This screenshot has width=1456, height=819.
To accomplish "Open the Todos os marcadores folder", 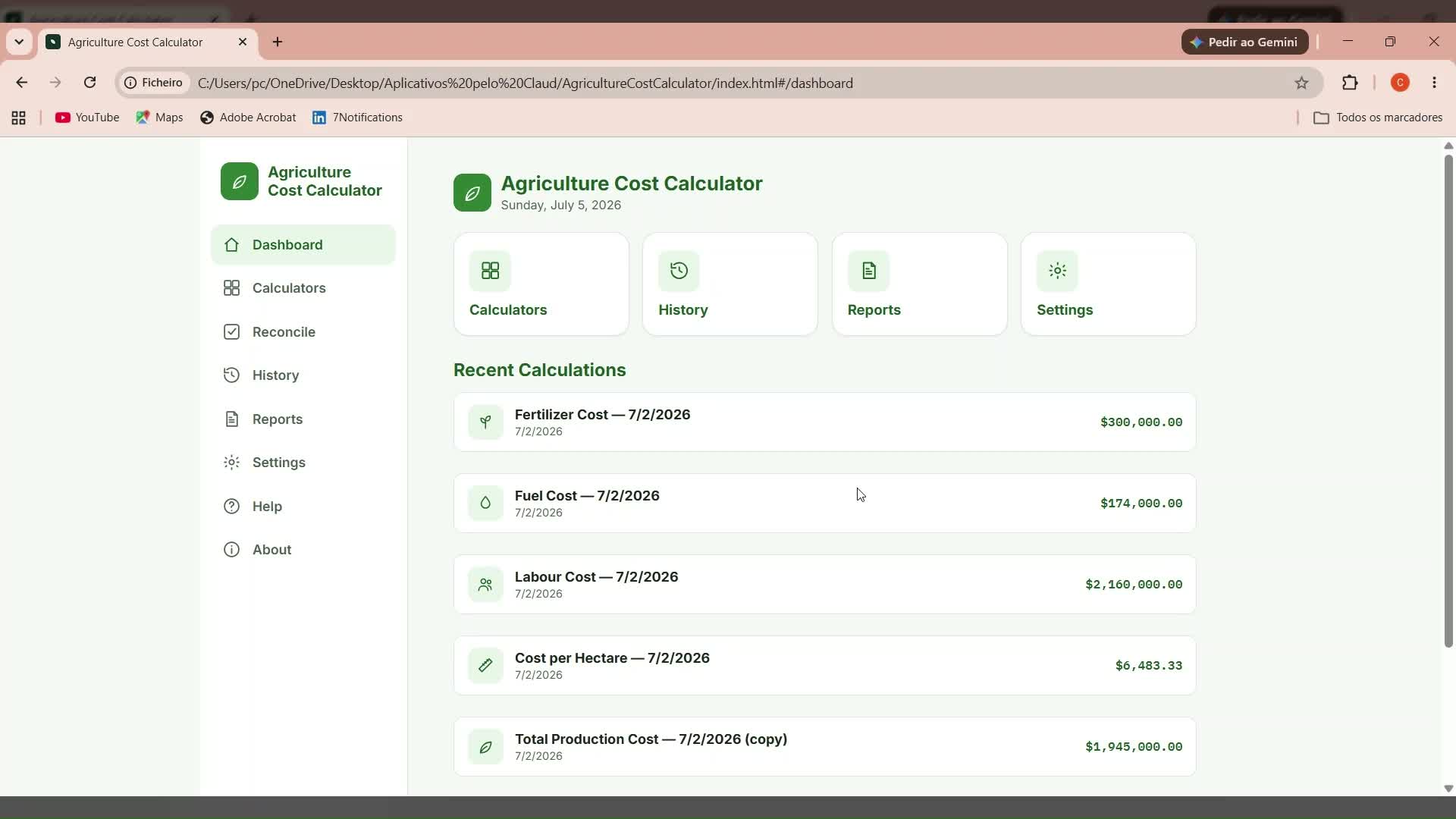I will [1377, 118].
